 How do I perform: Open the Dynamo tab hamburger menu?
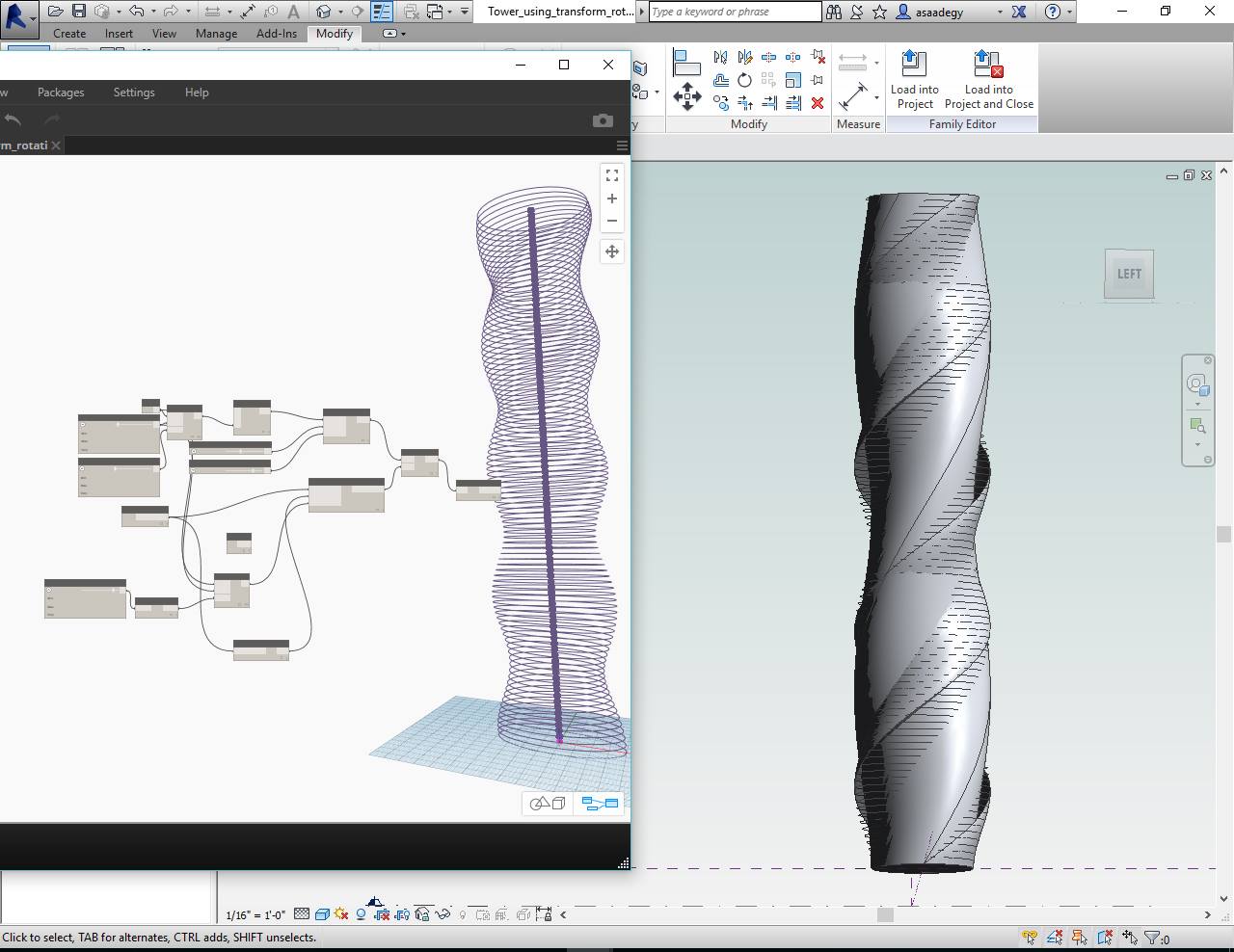click(622, 145)
